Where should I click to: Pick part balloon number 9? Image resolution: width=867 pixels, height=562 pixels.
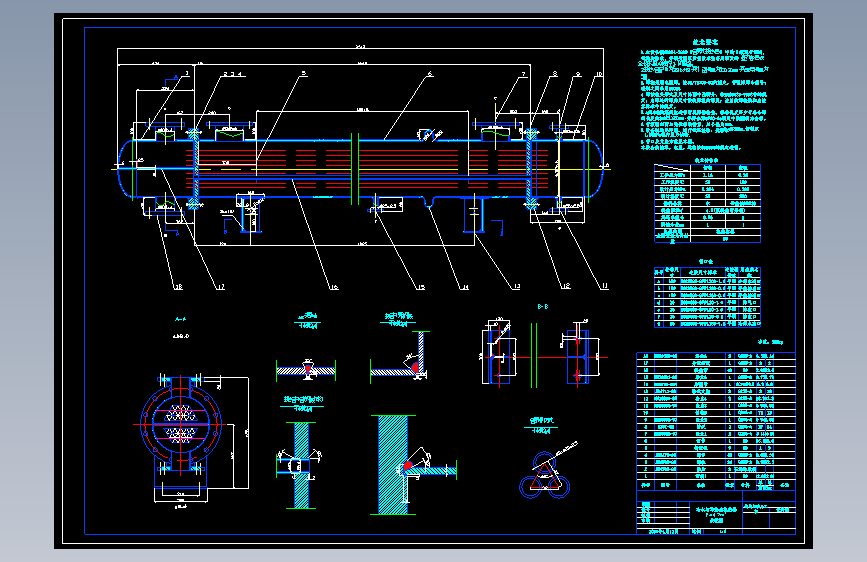click(x=578, y=74)
